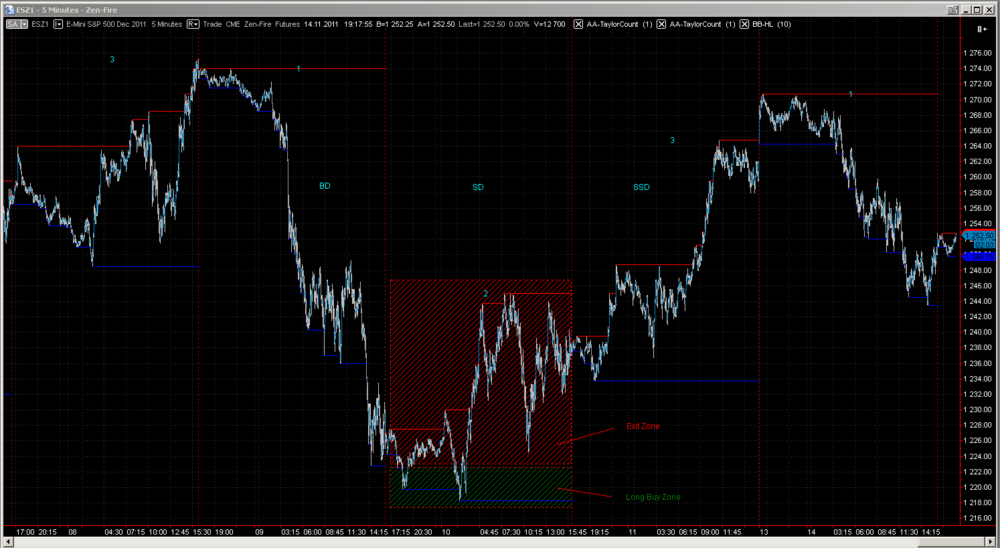Click the 'Long Buy Zone' chart annotation

tap(652, 497)
